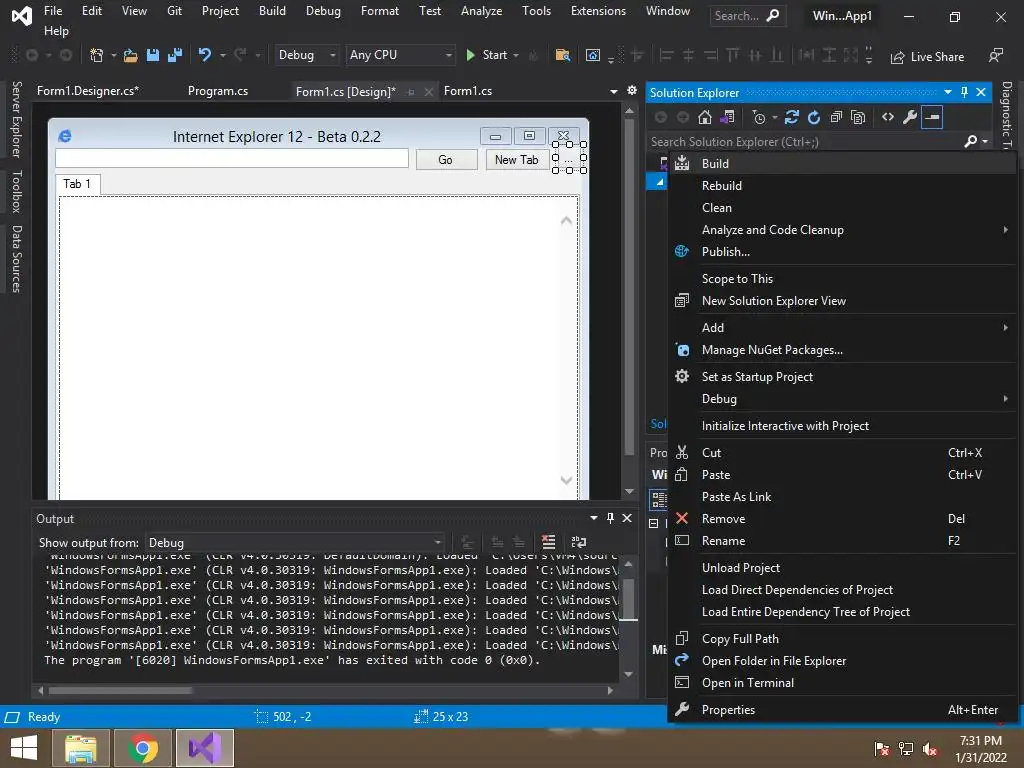
Task: Click the Collapse All icon in Solution Explorer
Action: [x=836, y=118]
